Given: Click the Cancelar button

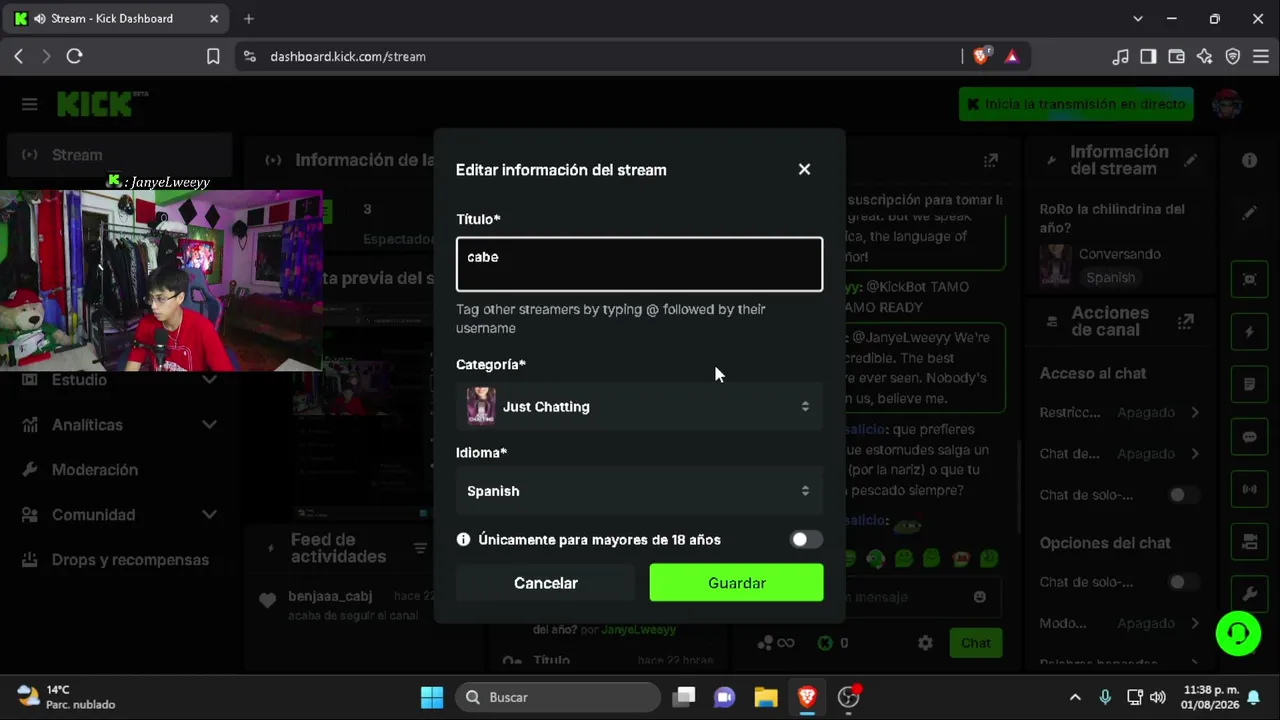Looking at the screenshot, I should click(x=546, y=583).
